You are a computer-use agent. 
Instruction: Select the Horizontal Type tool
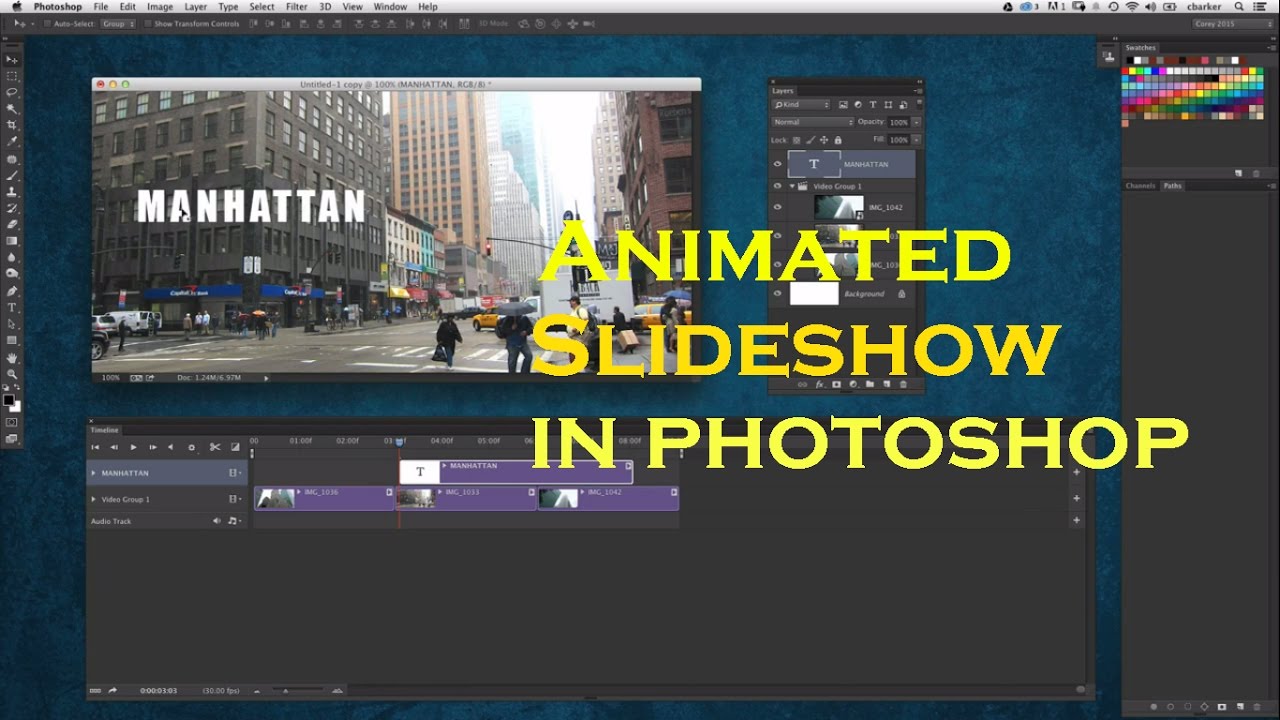tap(12, 308)
